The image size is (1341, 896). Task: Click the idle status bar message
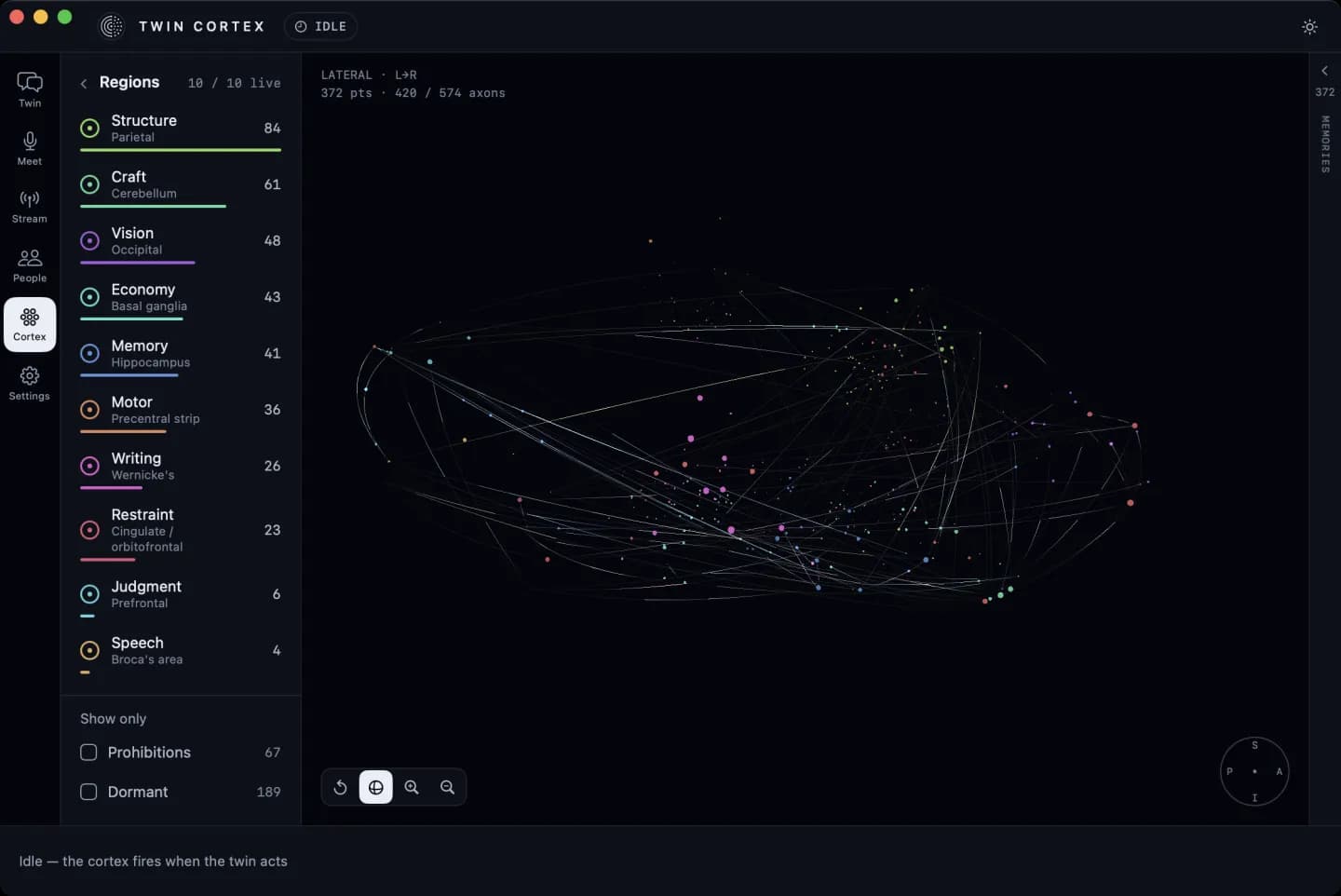[153, 862]
